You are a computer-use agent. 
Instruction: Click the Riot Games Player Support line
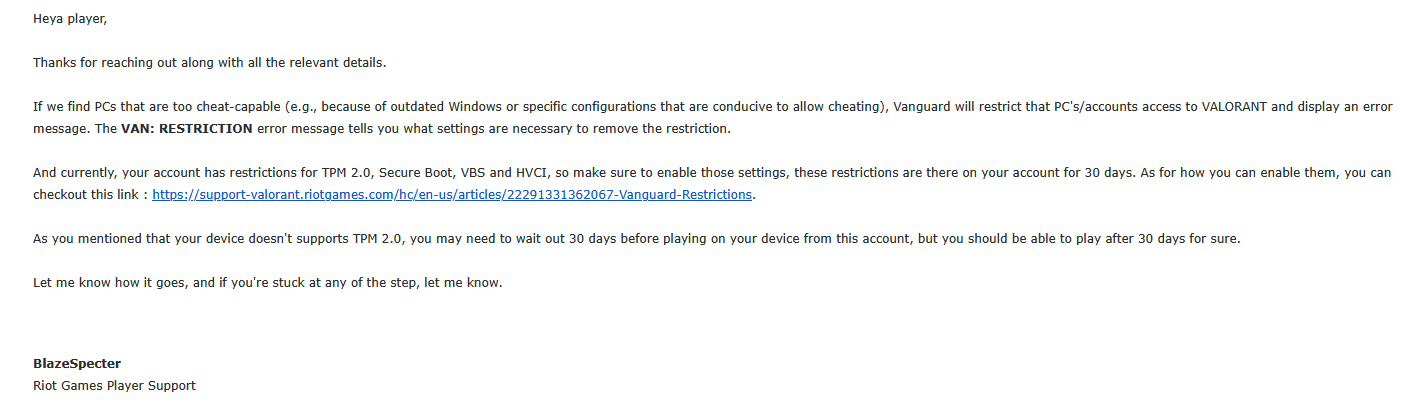click(x=114, y=385)
